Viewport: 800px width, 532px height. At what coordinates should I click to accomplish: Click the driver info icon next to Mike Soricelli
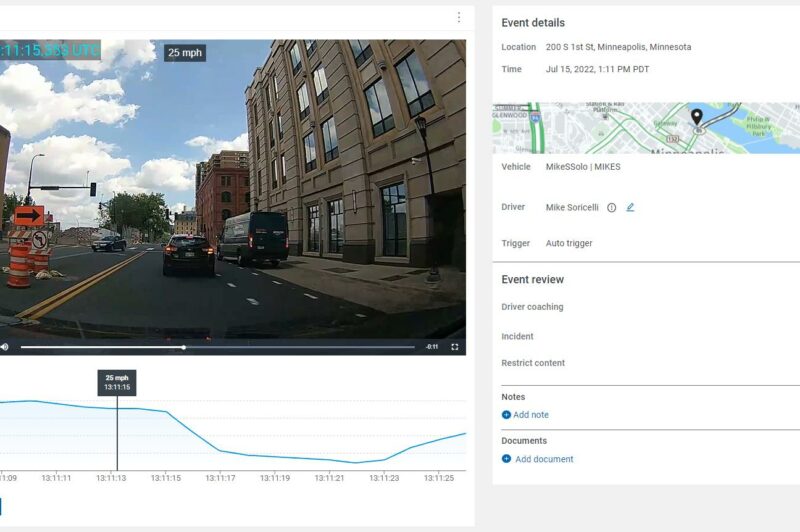click(611, 208)
